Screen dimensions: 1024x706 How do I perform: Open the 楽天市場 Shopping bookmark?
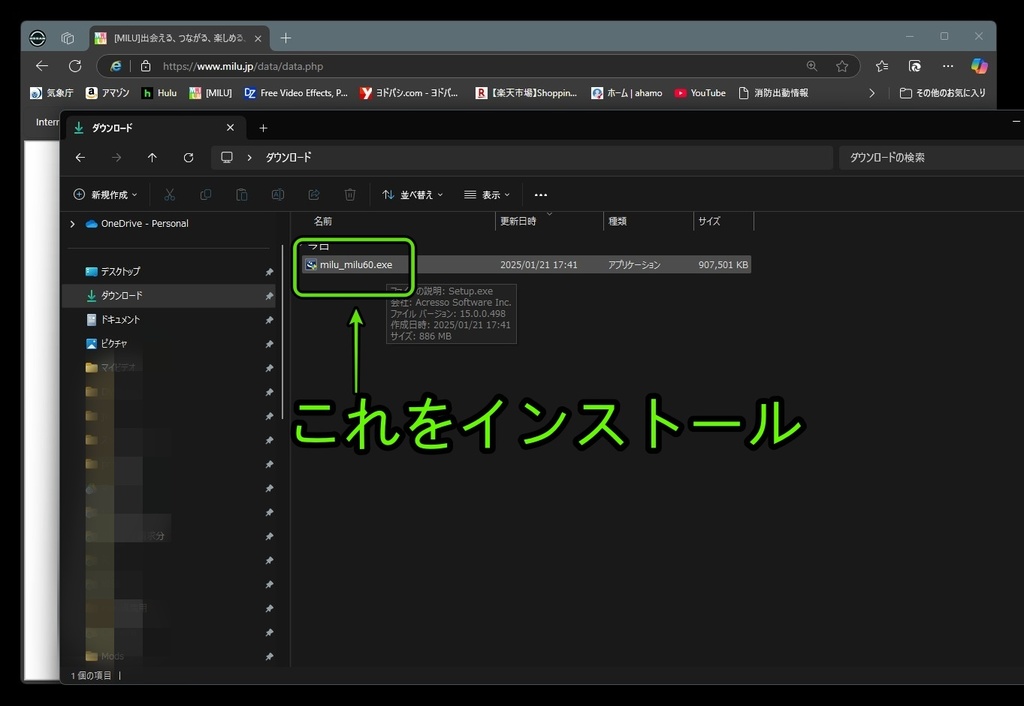coord(526,93)
